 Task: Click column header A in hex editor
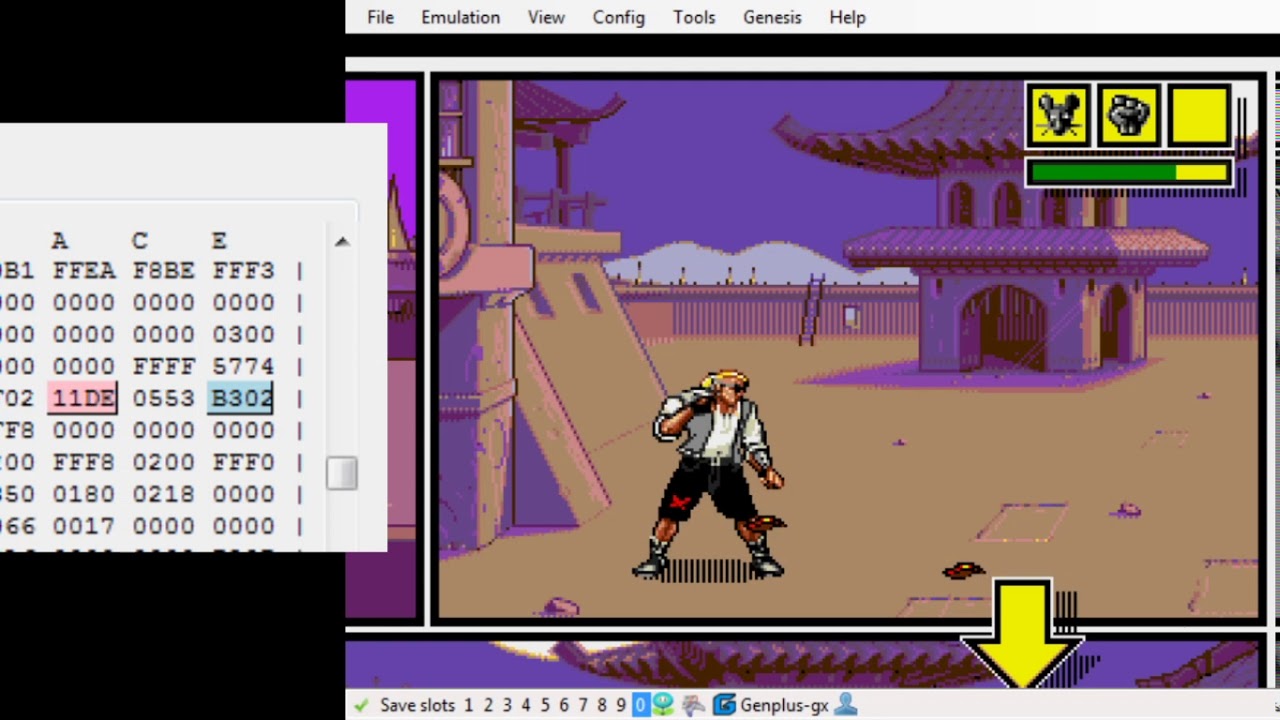[60, 241]
